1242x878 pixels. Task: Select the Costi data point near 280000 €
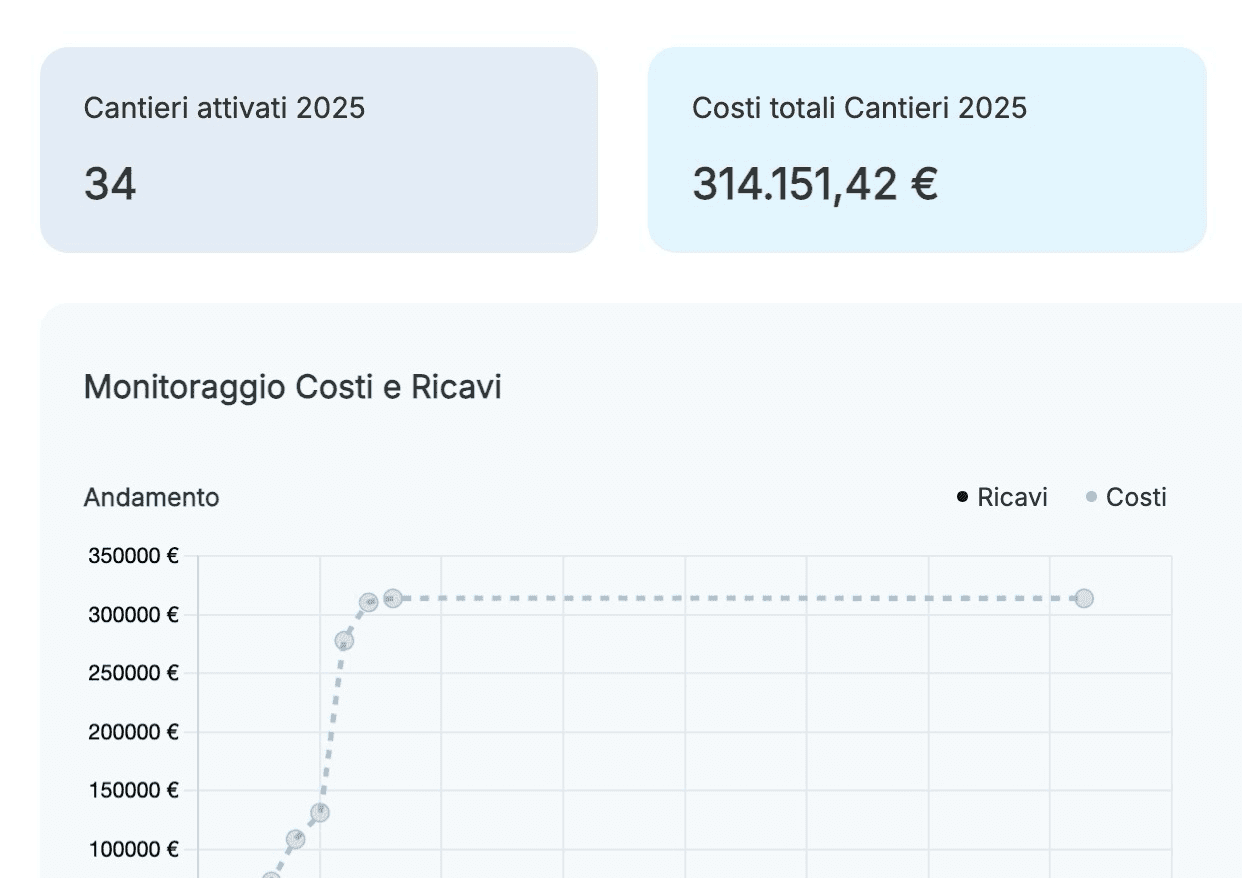344,641
